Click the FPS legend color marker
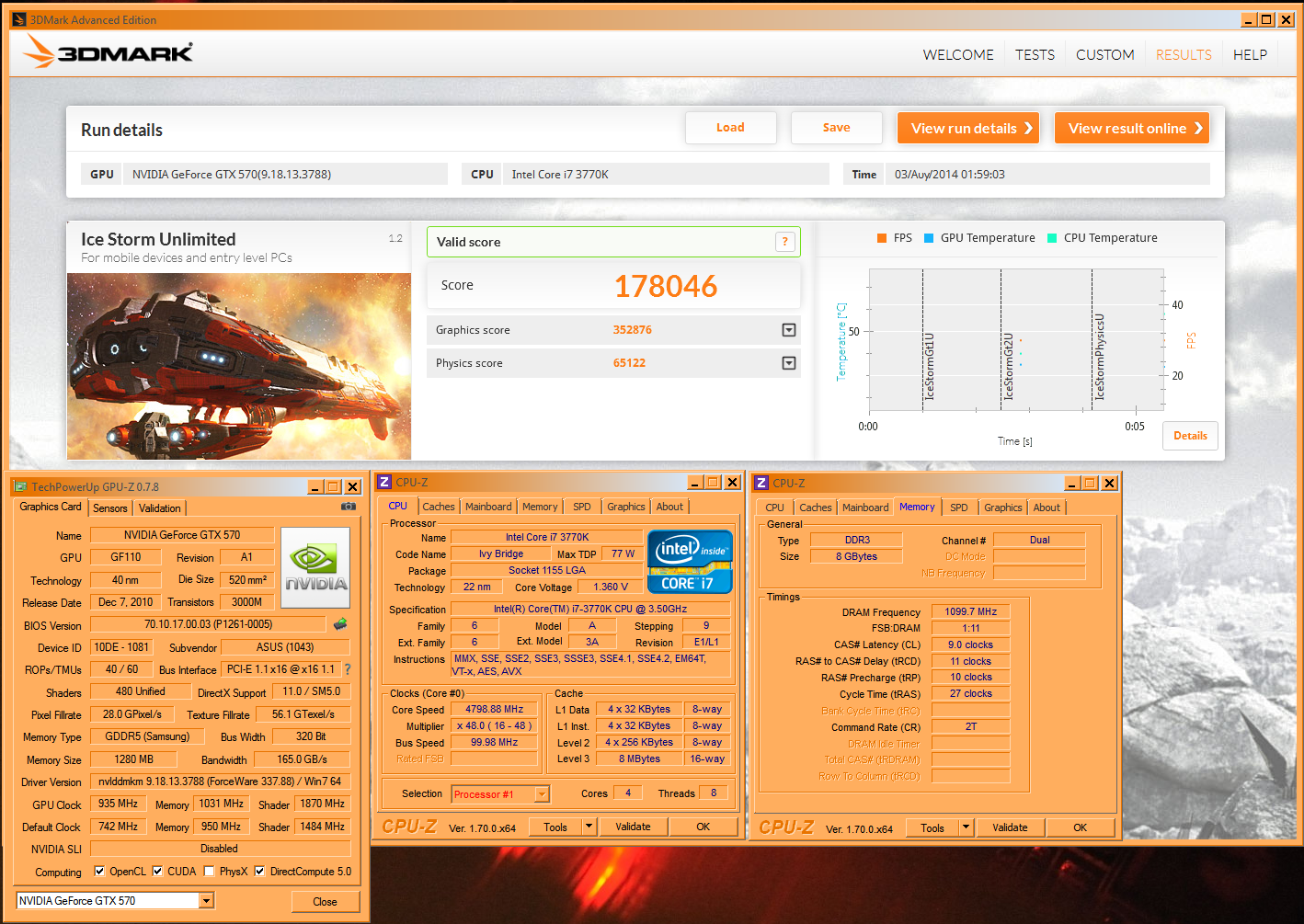 [x=881, y=238]
